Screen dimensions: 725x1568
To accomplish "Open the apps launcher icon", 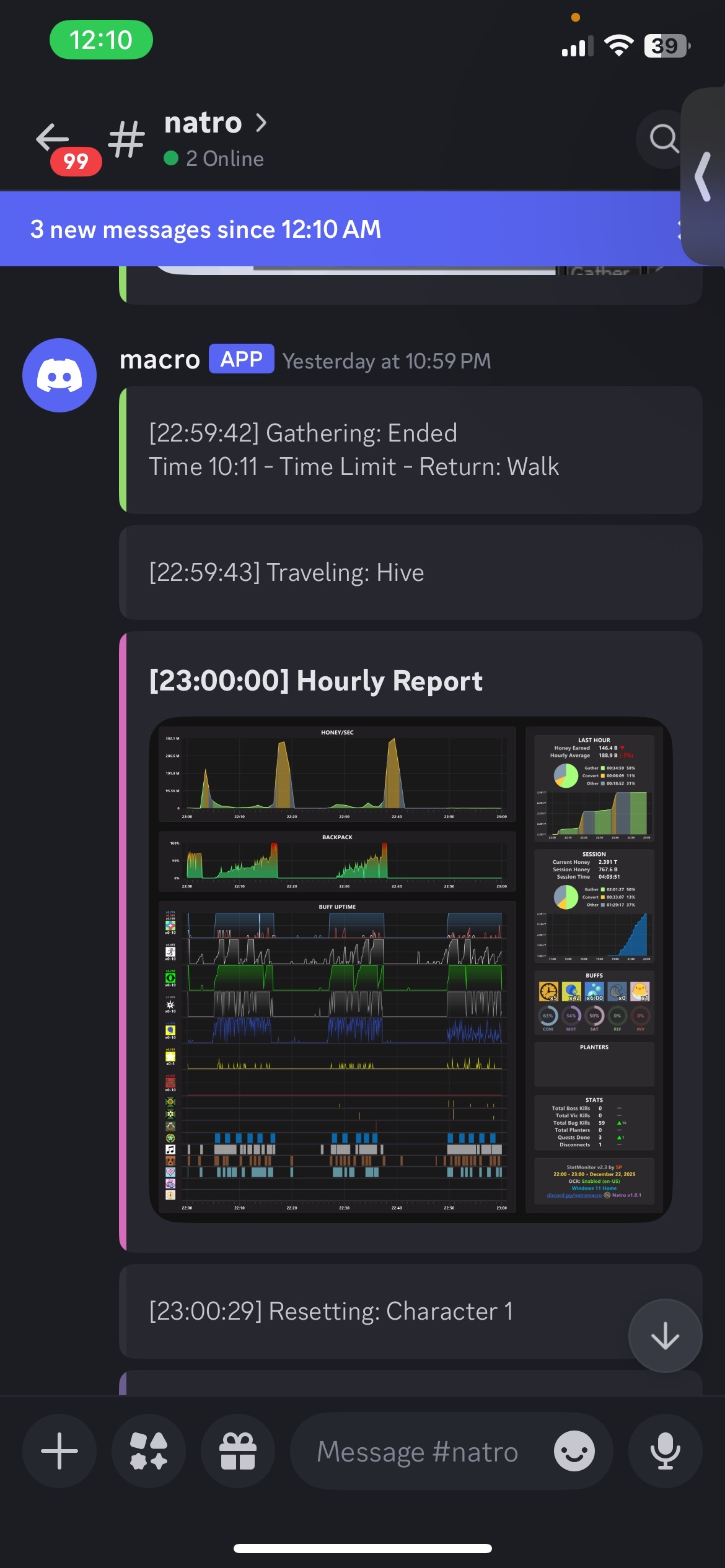I will pos(149,1451).
